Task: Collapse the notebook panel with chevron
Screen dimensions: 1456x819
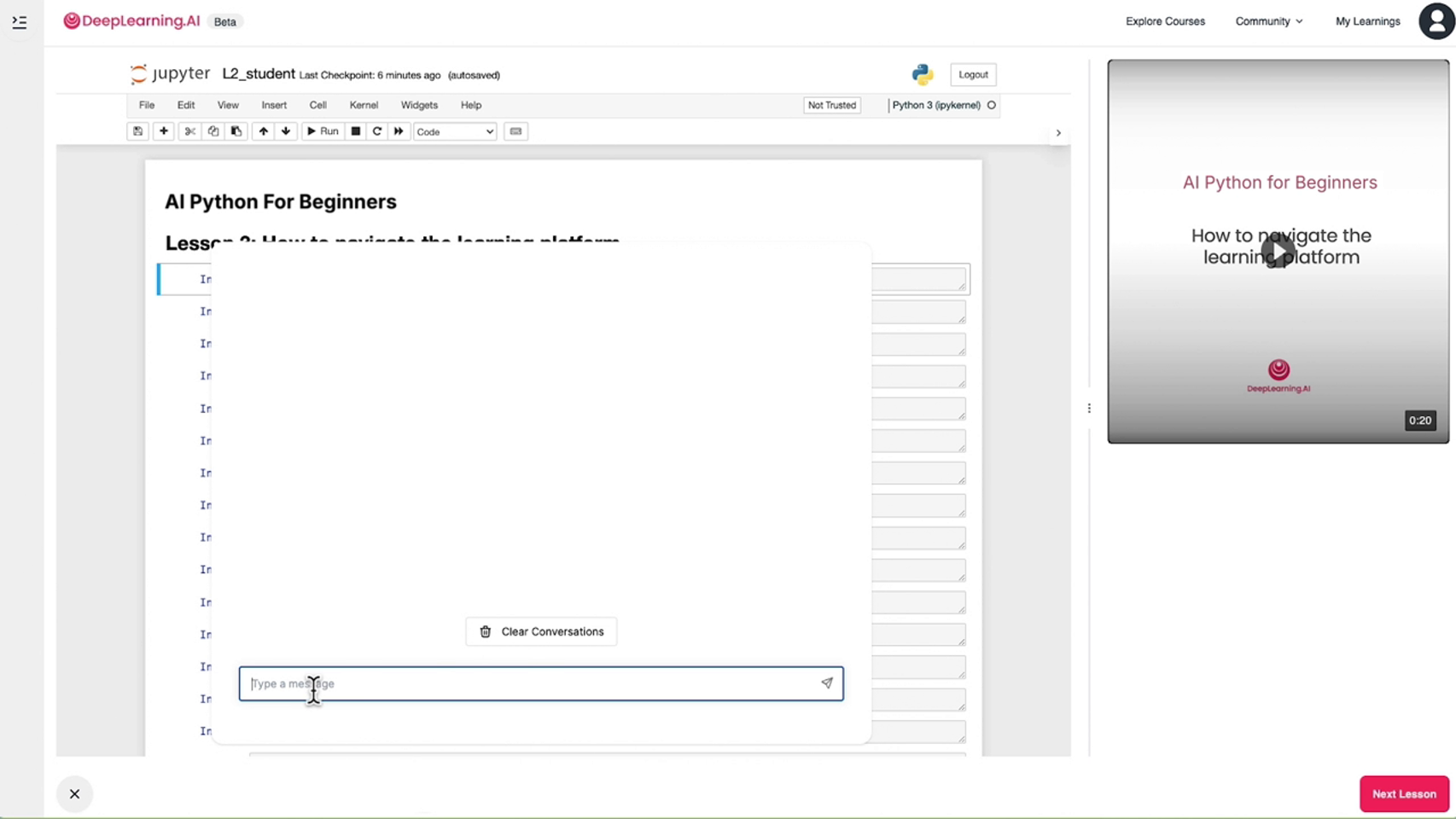Action: [x=1058, y=133]
